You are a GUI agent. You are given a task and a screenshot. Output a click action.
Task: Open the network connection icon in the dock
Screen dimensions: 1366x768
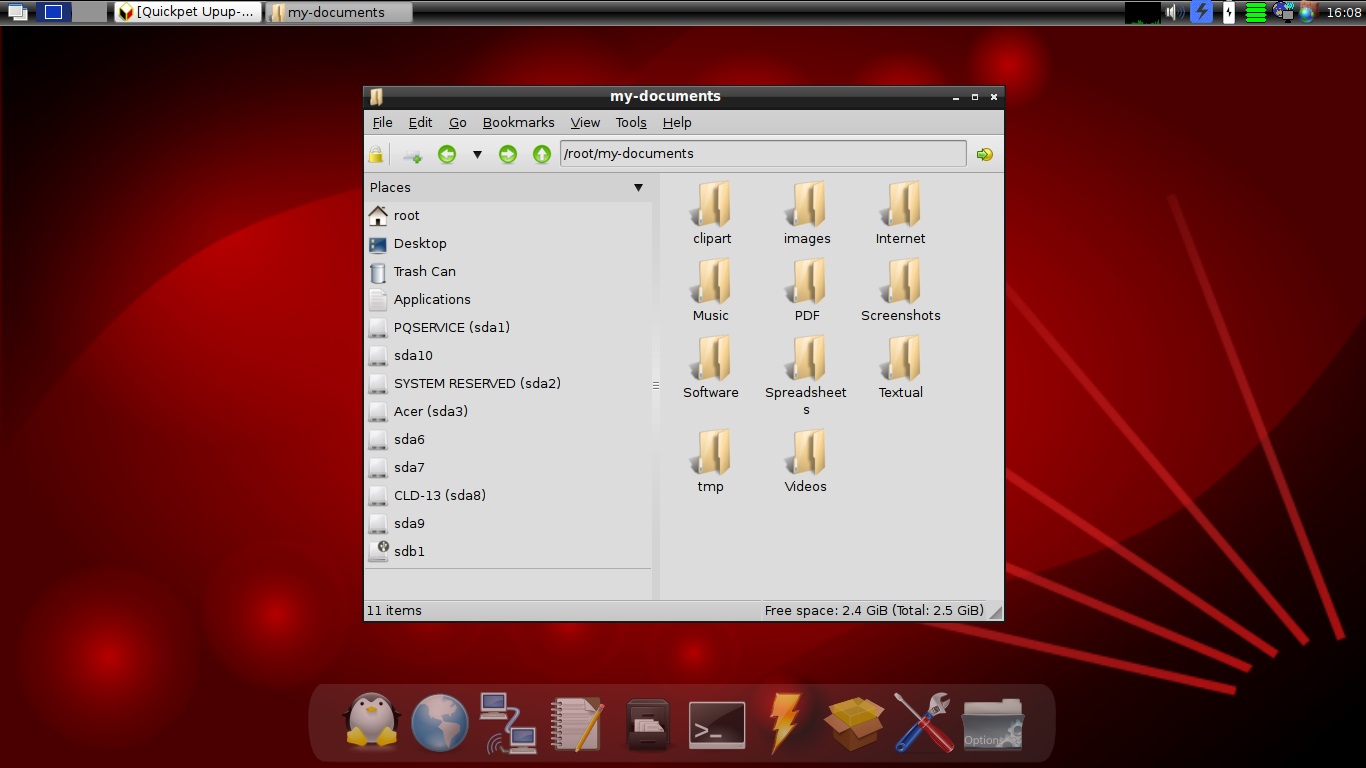click(x=508, y=723)
